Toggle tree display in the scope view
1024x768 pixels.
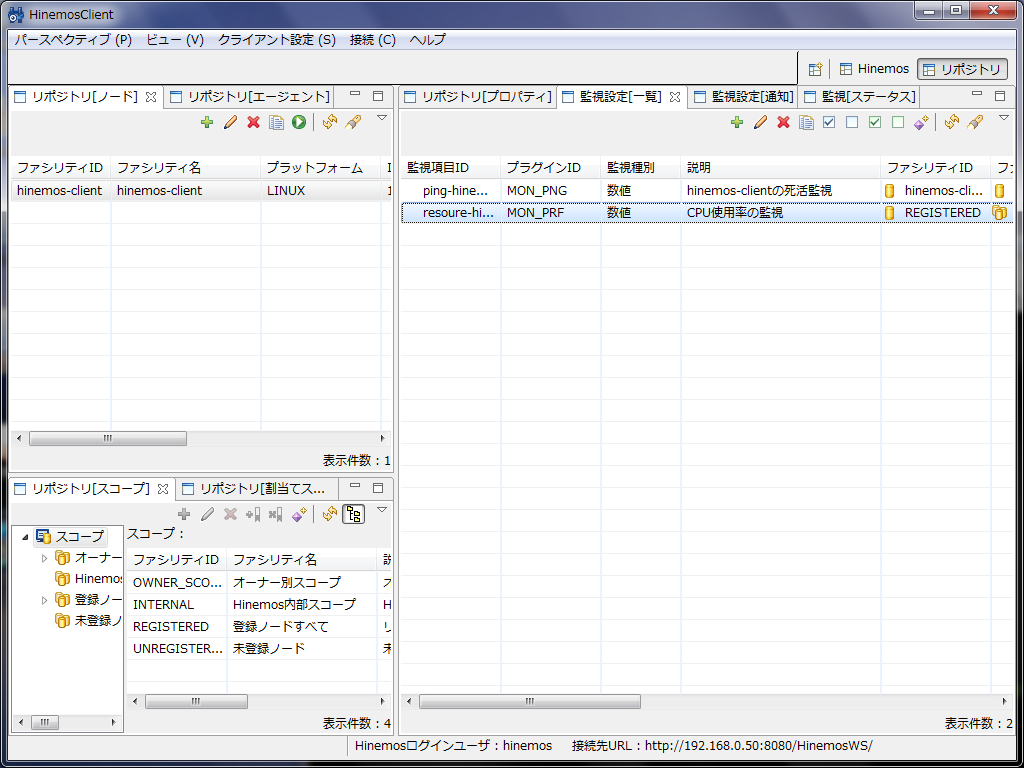[x=353, y=515]
